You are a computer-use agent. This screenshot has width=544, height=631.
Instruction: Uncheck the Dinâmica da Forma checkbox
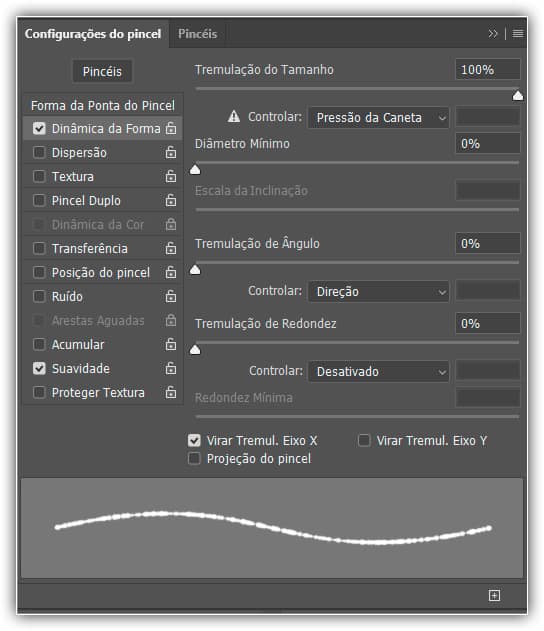point(39,128)
